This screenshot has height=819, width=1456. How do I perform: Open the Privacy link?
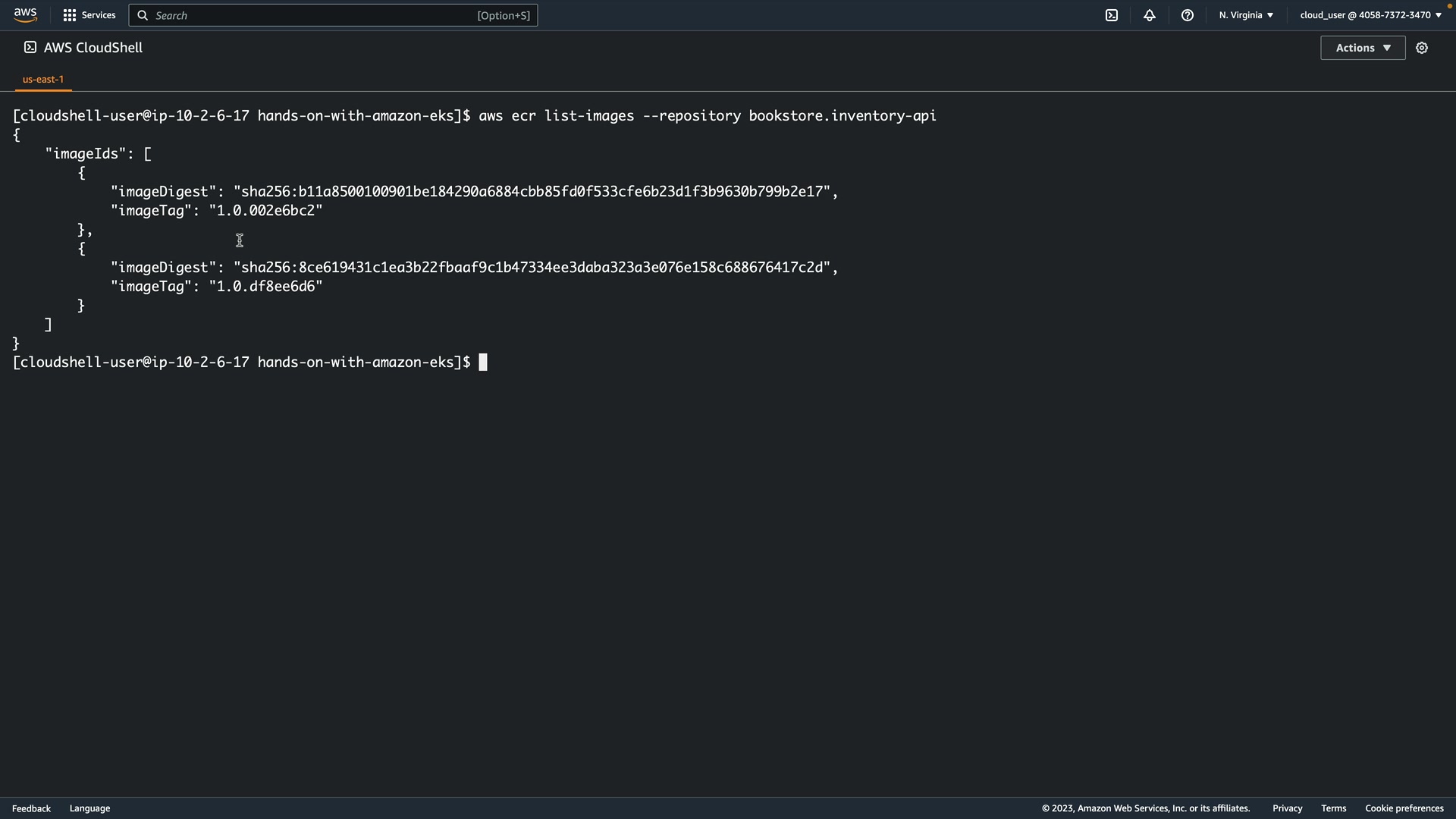coord(1287,808)
